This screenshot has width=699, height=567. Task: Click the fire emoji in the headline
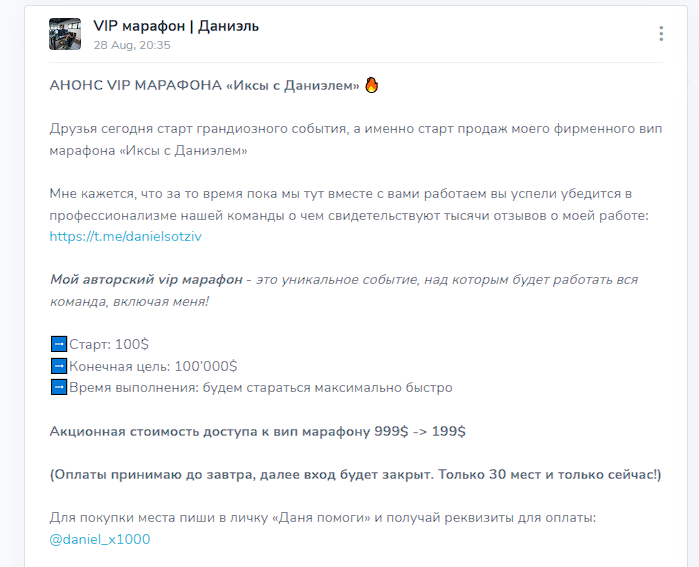372,85
